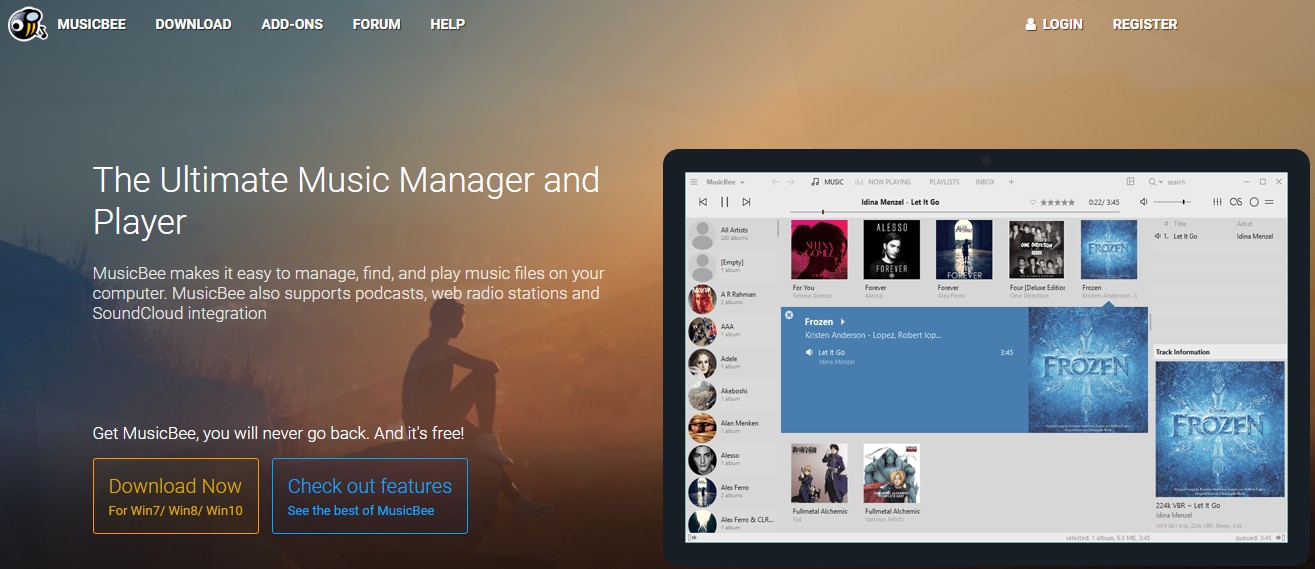Click the layout panel icon beside search
This screenshot has height=569, width=1315.
pos(1131,182)
